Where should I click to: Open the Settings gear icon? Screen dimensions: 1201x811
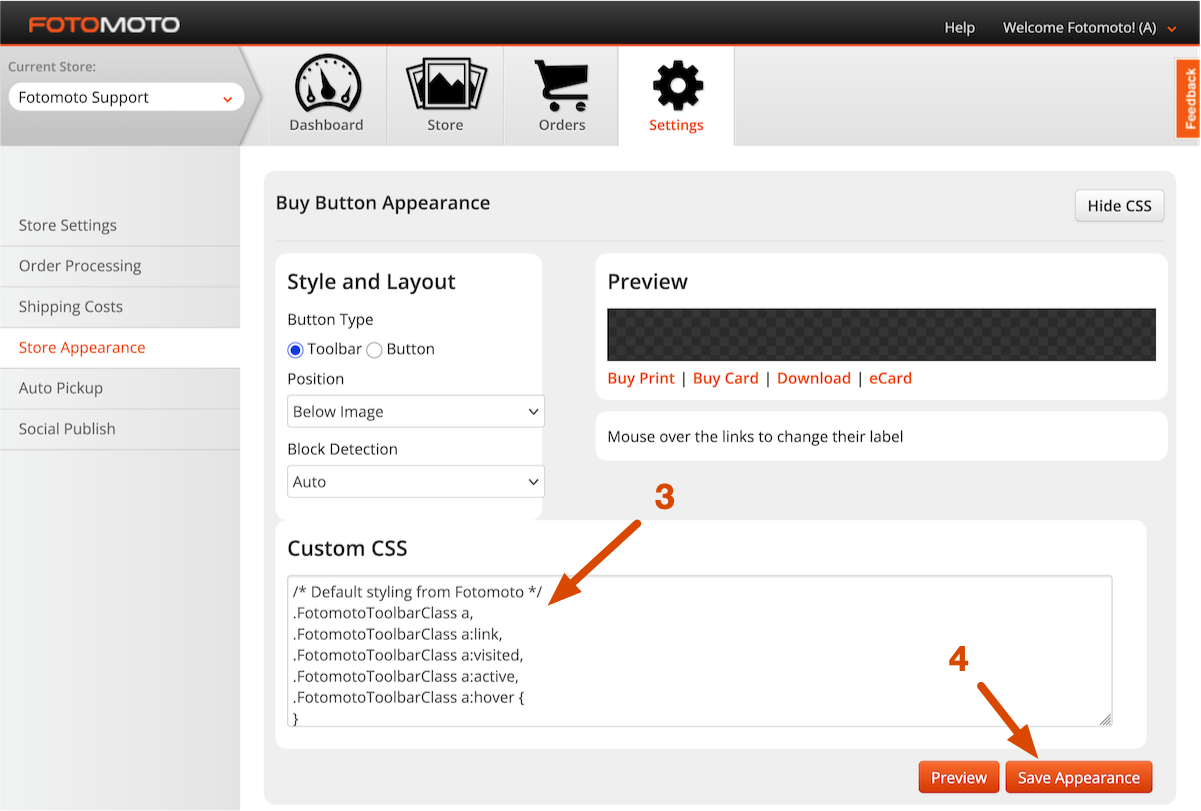tap(677, 85)
